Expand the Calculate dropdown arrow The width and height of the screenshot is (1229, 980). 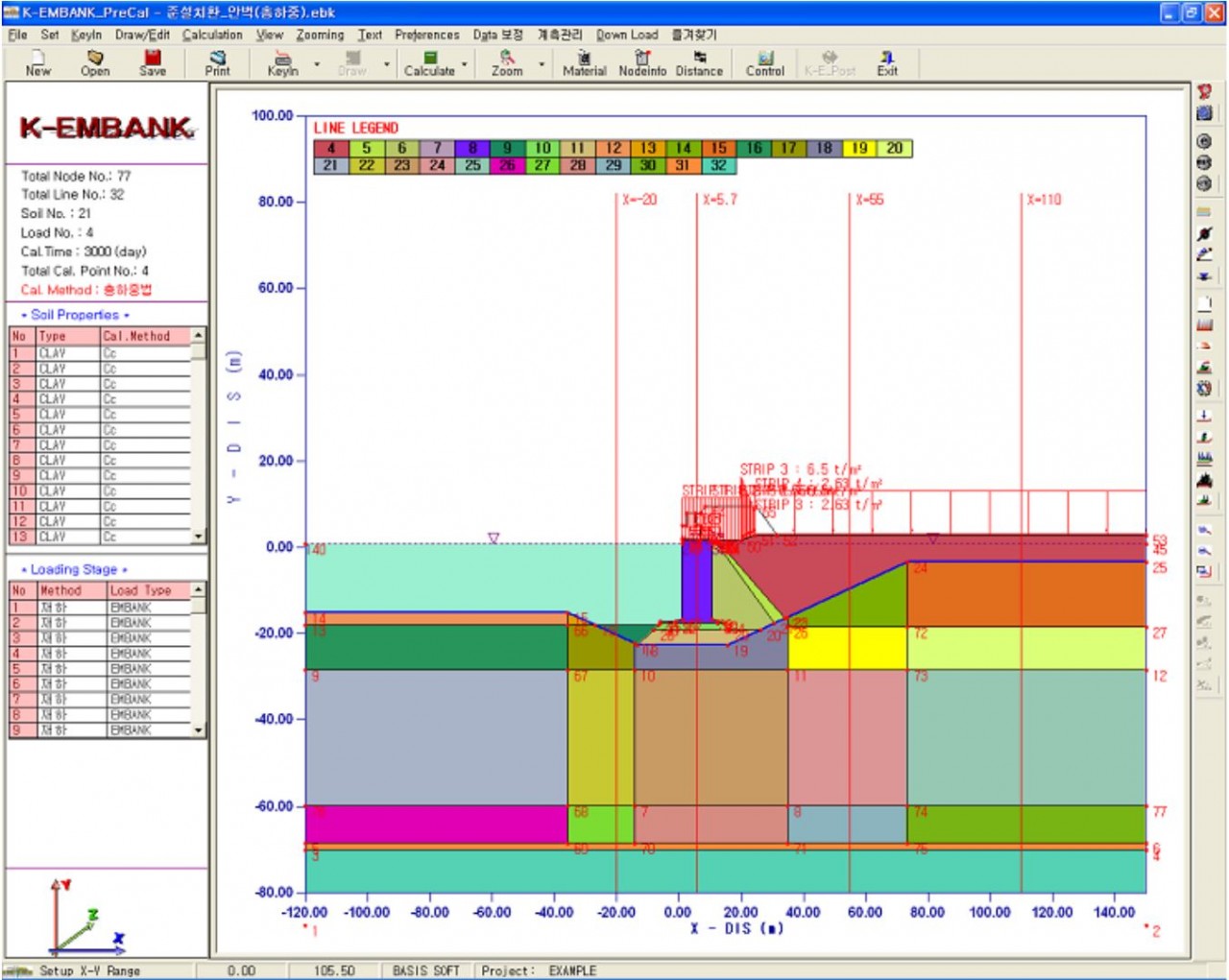click(x=465, y=65)
